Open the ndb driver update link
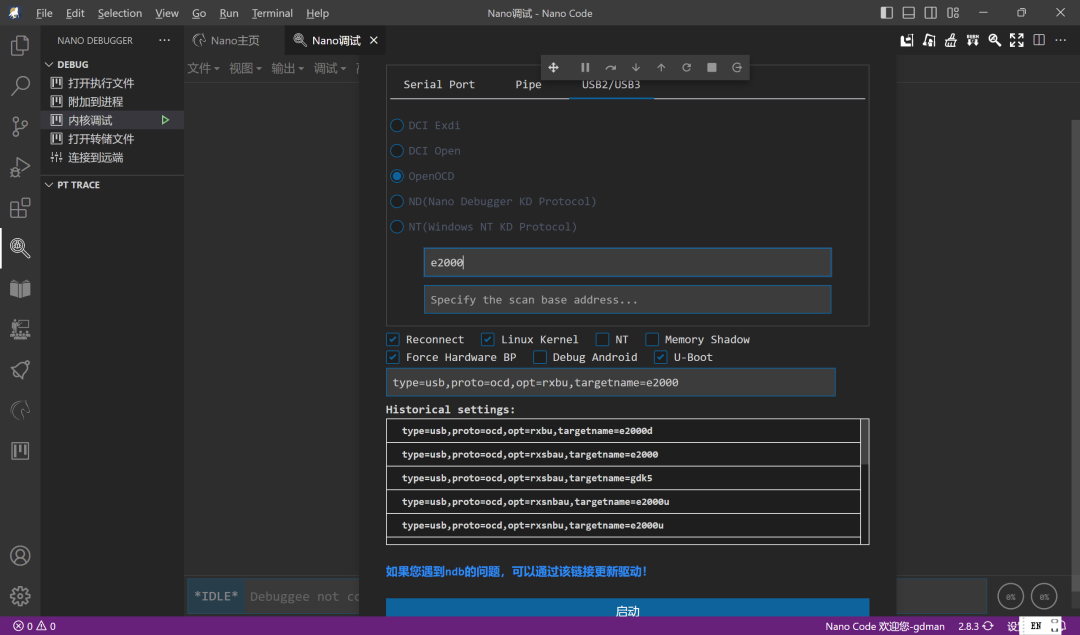This screenshot has width=1080, height=635. [x=517, y=572]
